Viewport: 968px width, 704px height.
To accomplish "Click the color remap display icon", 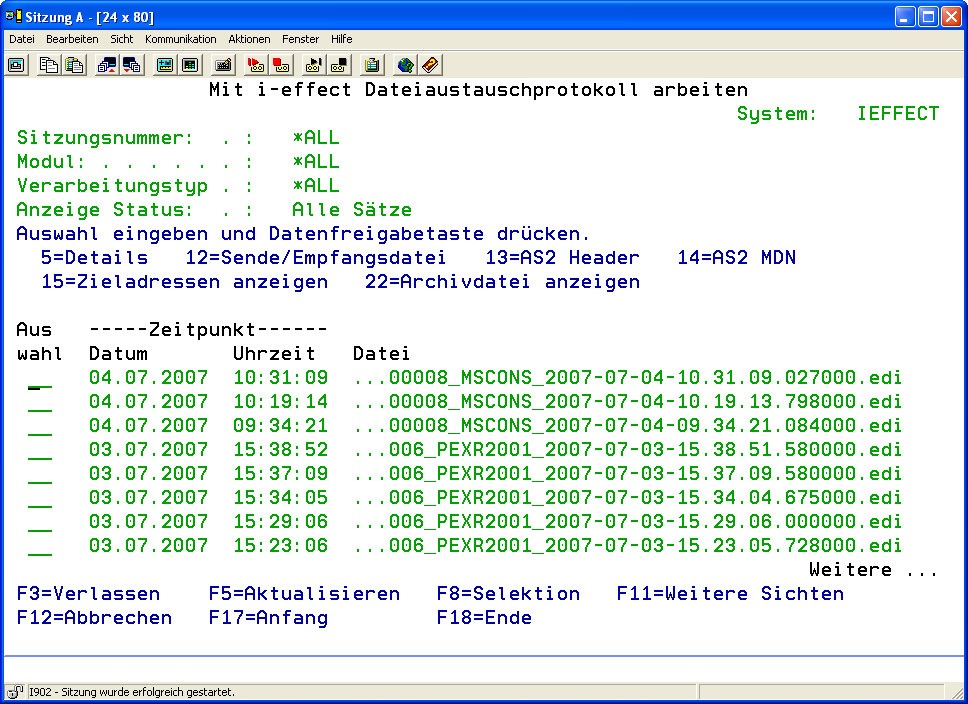I will point(165,65).
